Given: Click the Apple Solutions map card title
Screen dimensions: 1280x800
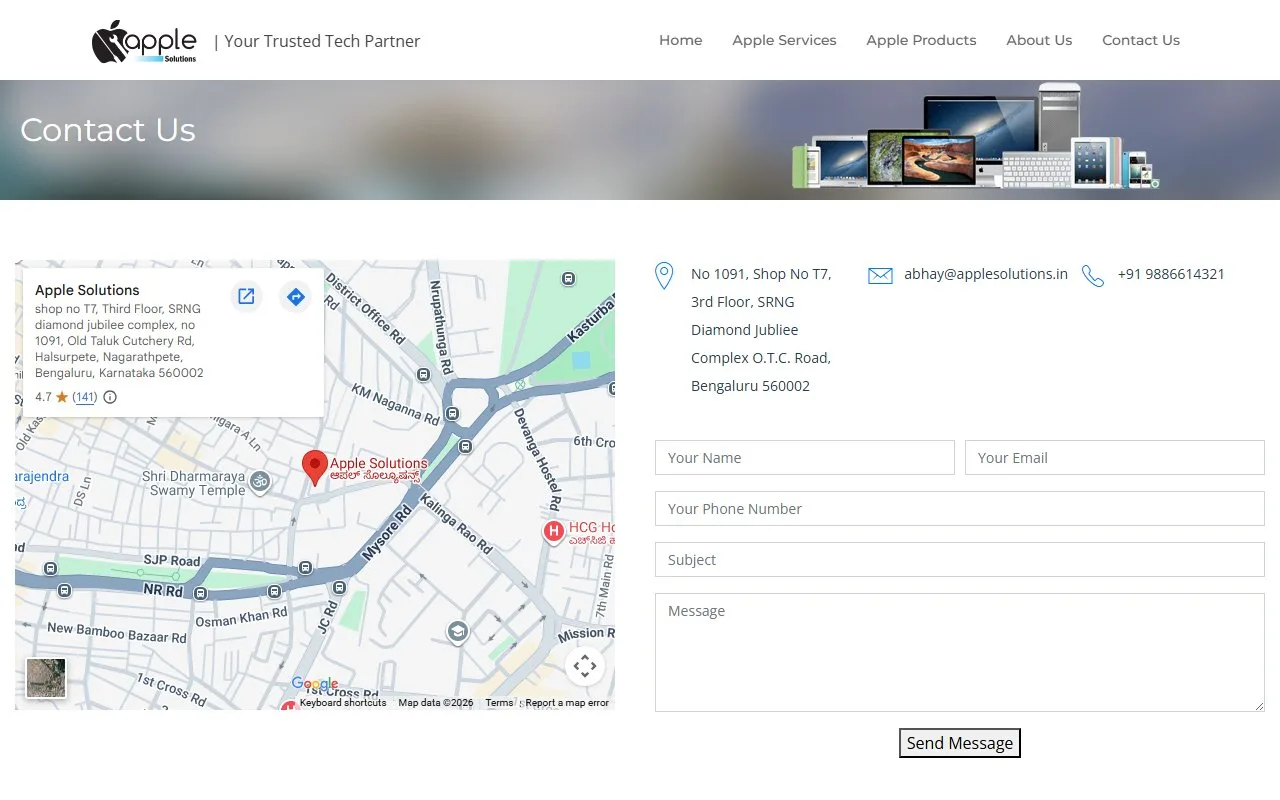Looking at the screenshot, I should tap(87, 290).
